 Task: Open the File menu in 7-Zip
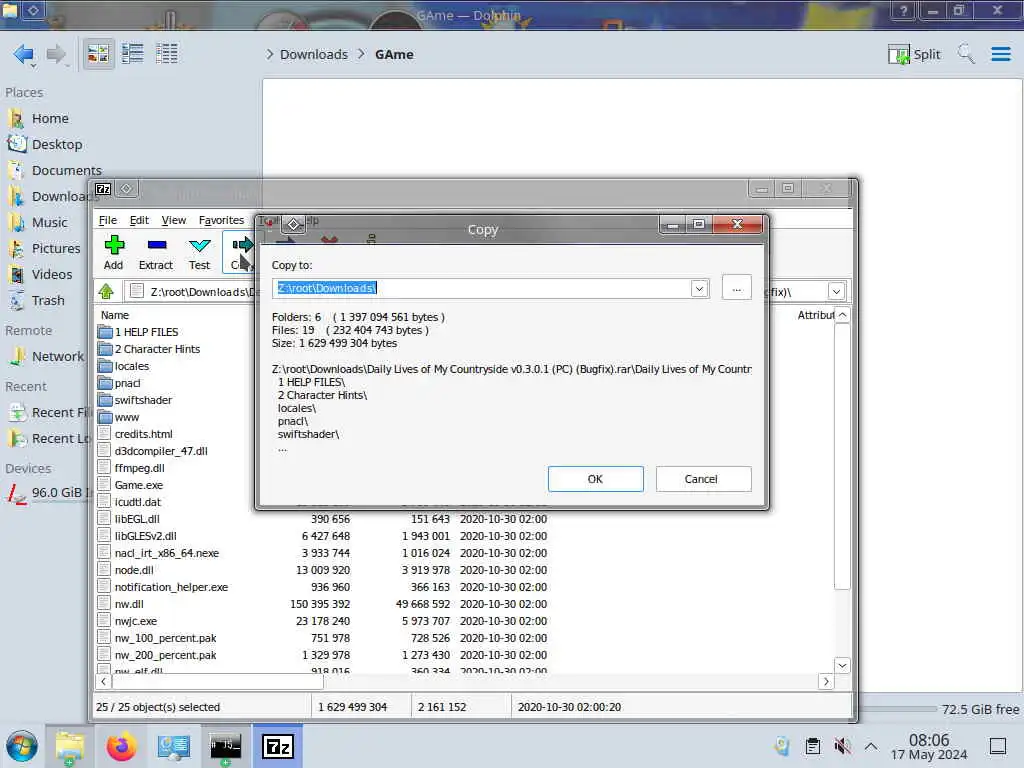pyautogui.click(x=108, y=221)
